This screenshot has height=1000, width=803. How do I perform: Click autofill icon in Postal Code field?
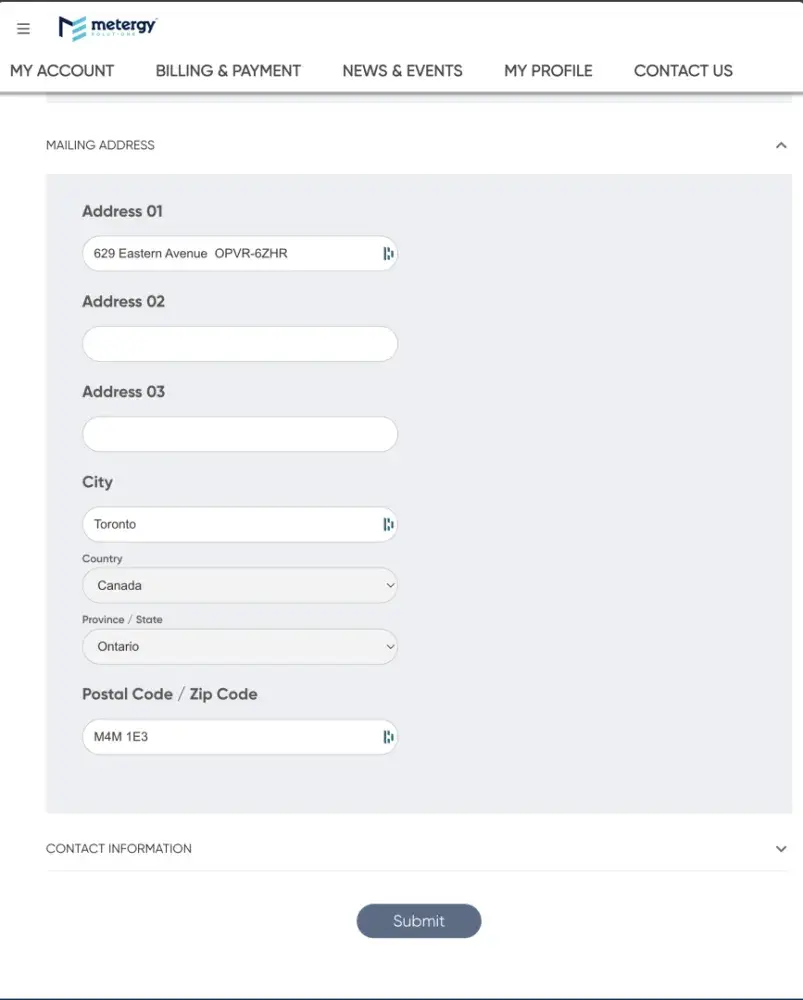(x=388, y=737)
